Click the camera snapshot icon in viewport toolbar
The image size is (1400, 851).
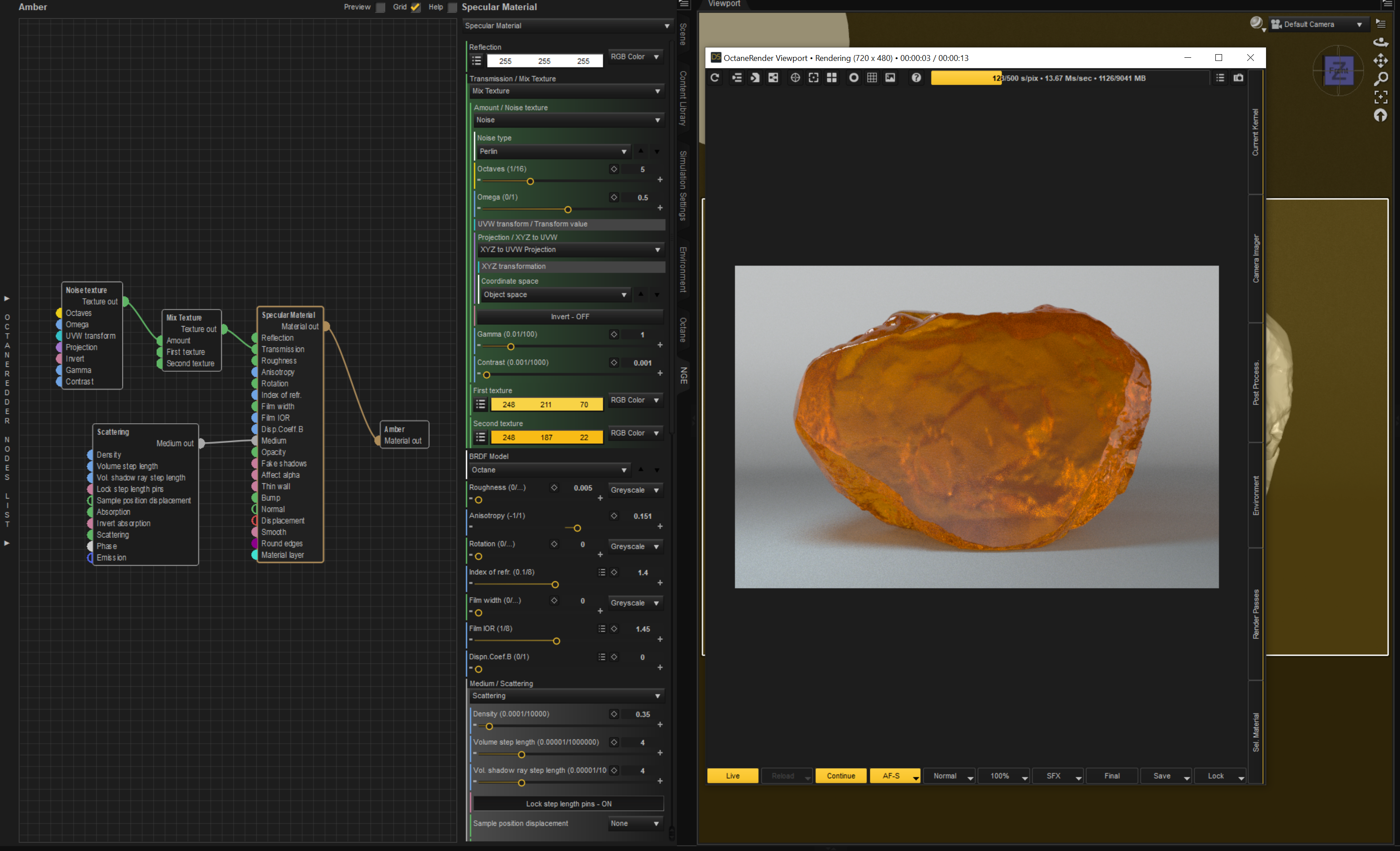click(1238, 78)
